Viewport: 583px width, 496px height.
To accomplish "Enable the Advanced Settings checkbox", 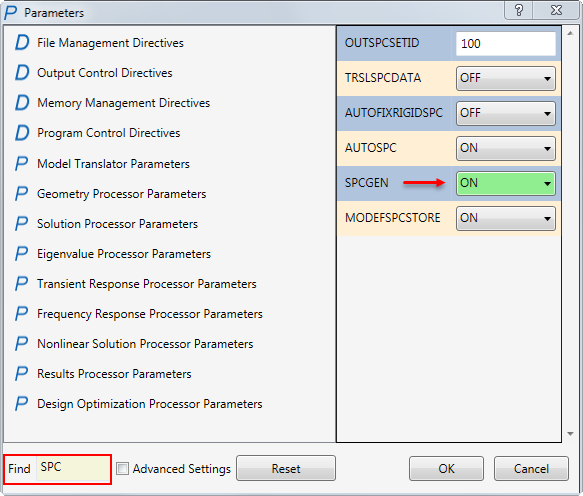I will coord(122,468).
